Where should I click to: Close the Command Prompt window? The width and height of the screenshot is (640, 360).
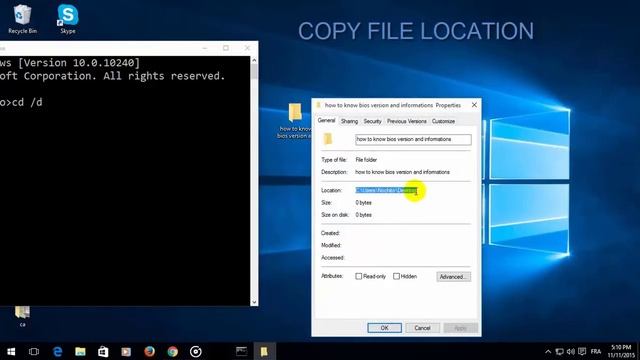pos(247,48)
